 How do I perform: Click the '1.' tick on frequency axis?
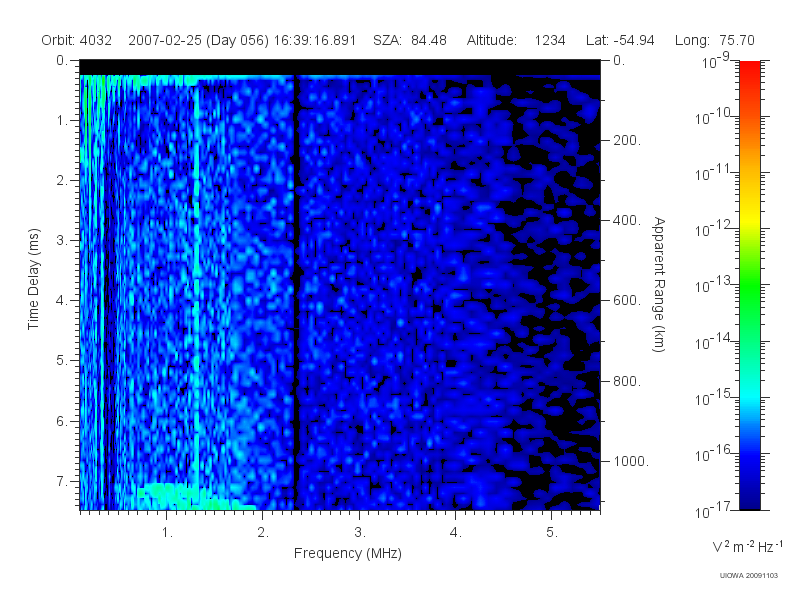coord(167,532)
